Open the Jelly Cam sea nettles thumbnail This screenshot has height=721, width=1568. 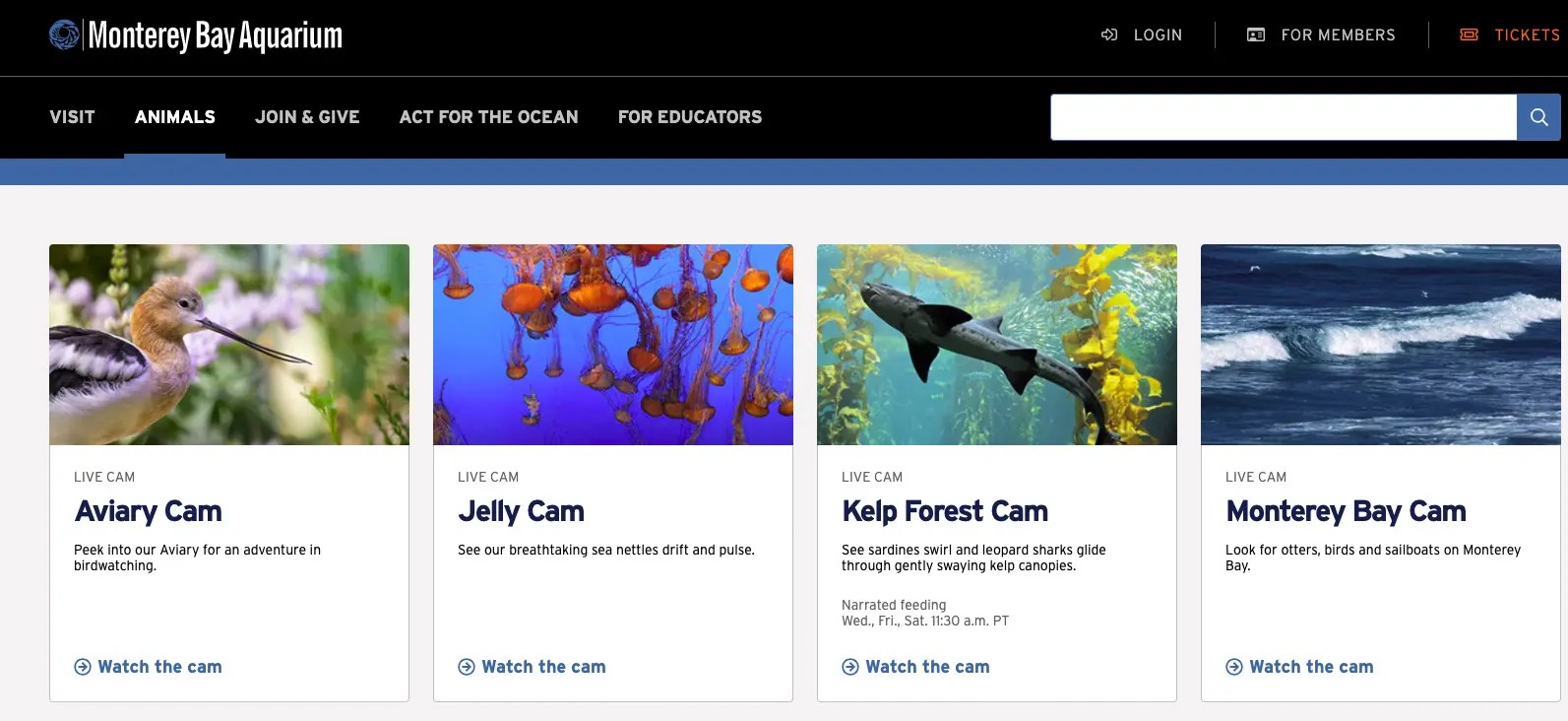pyautogui.click(x=613, y=345)
